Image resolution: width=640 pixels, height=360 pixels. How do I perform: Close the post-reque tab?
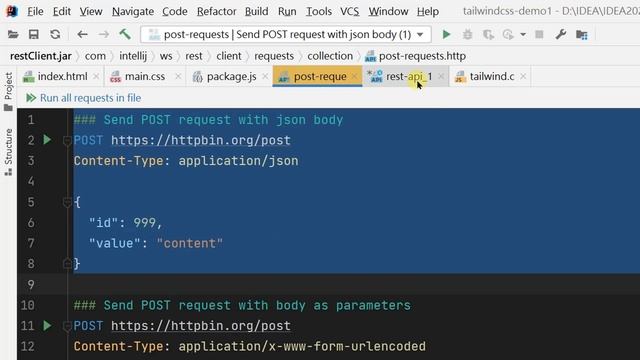pyautogui.click(x=354, y=76)
